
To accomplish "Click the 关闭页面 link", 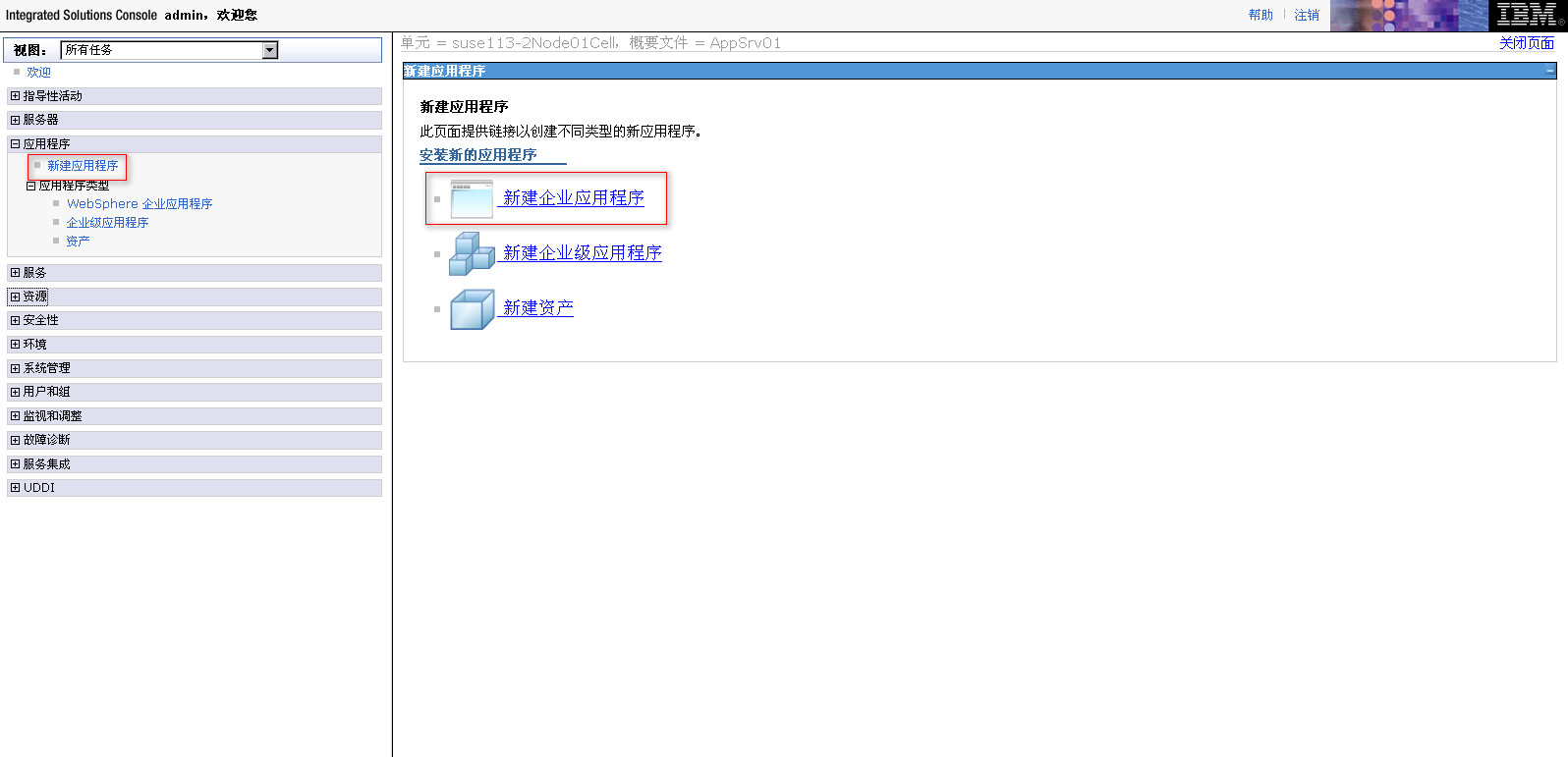I will [1526, 43].
